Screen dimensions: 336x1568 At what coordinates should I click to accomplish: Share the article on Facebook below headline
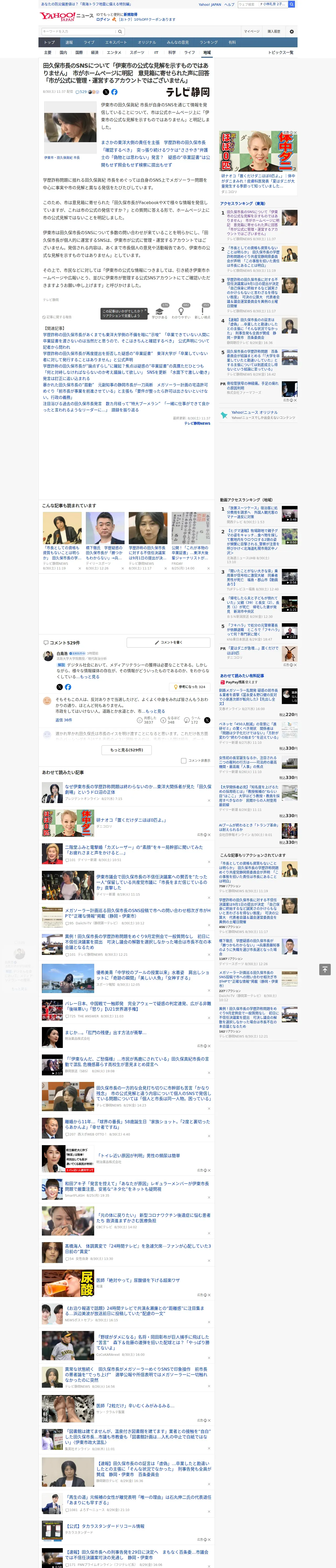114,92
